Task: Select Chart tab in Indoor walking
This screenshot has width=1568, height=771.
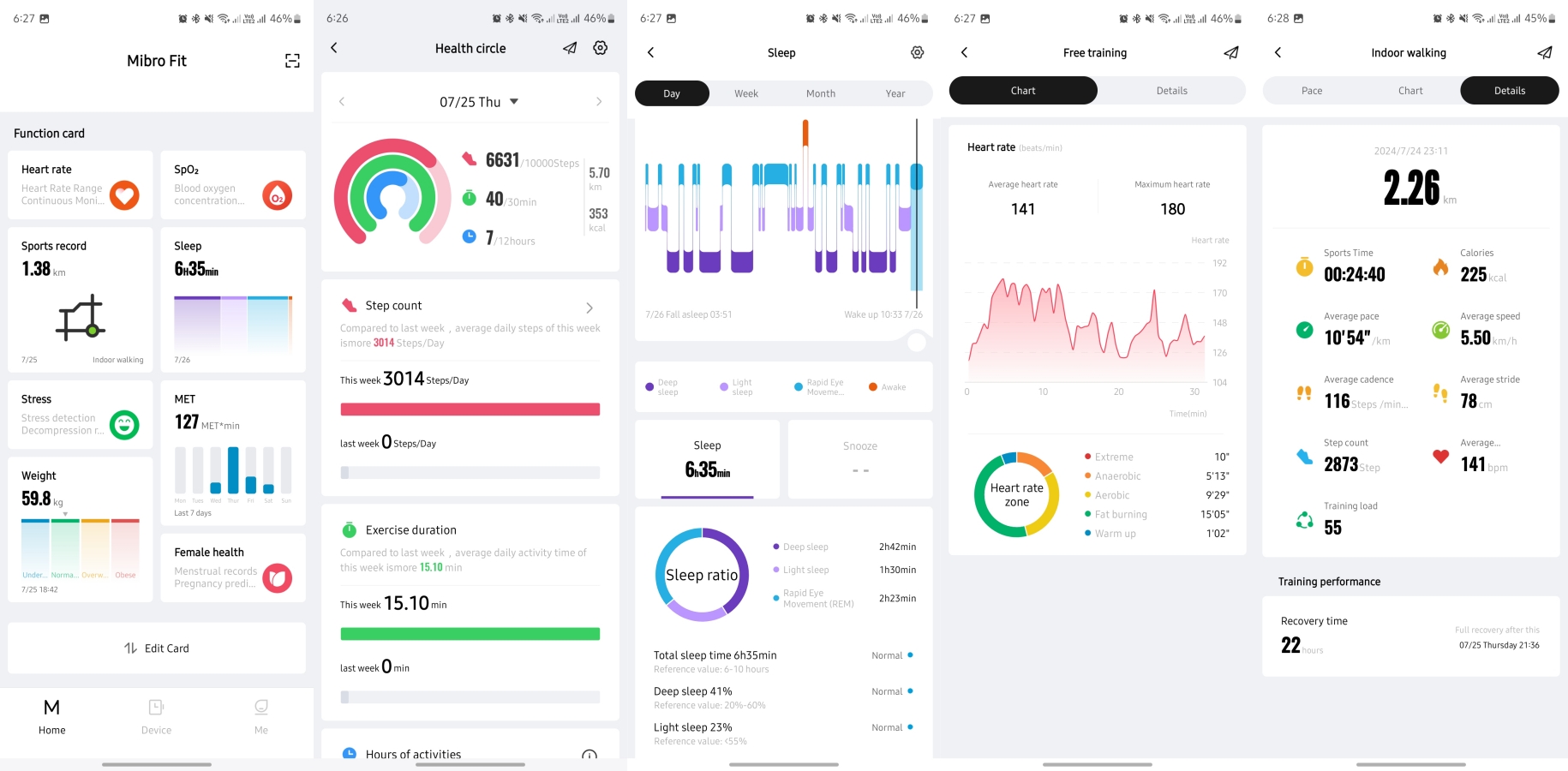Action: pyautogui.click(x=1410, y=90)
